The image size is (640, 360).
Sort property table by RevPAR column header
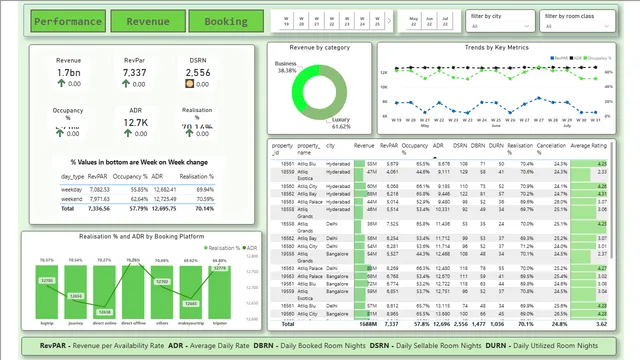click(x=389, y=146)
